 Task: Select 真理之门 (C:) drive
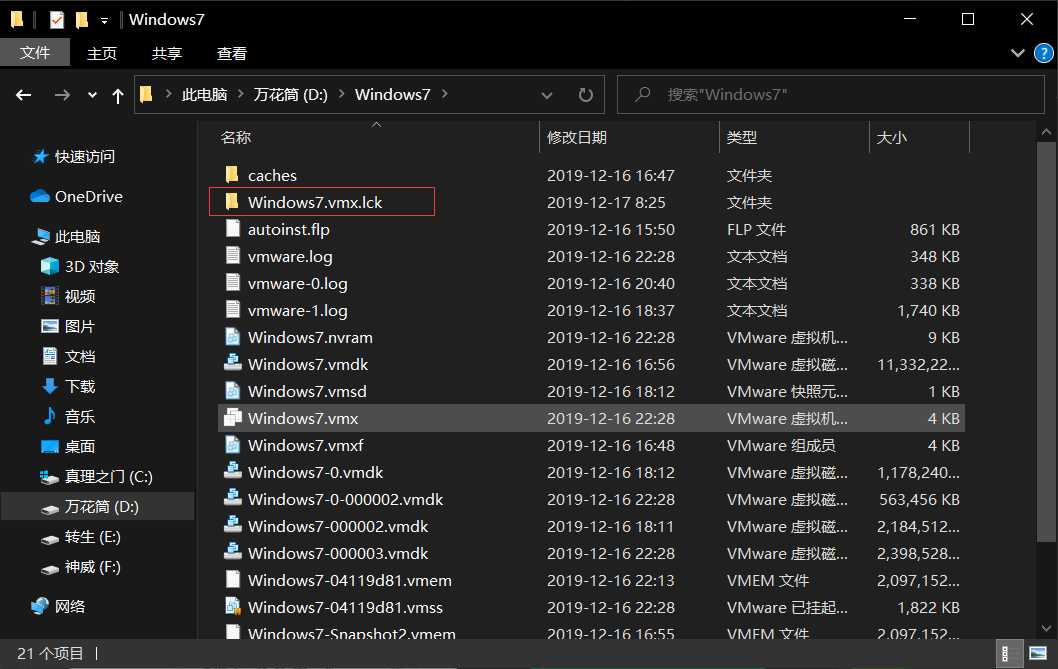[108, 477]
